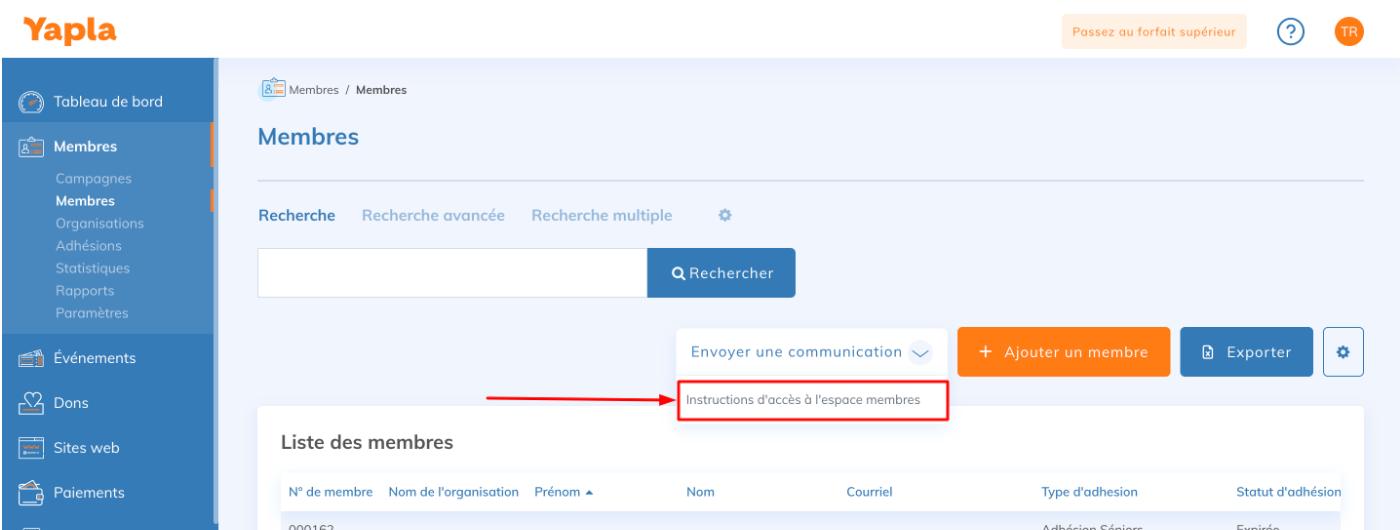Click the Événements ticket icon

[x=31, y=358]
